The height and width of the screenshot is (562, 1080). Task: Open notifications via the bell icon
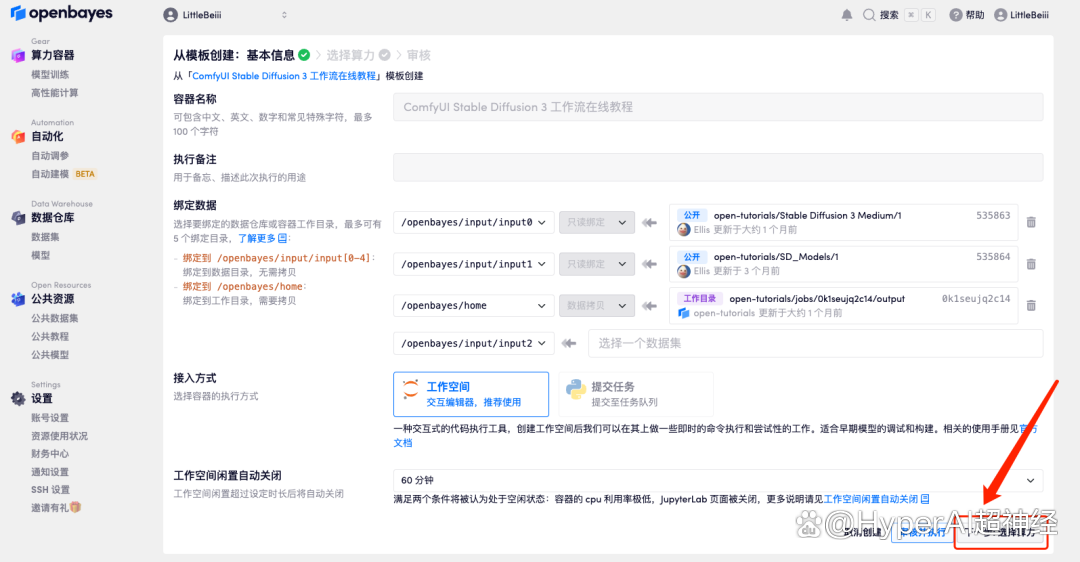pos(847,15)
